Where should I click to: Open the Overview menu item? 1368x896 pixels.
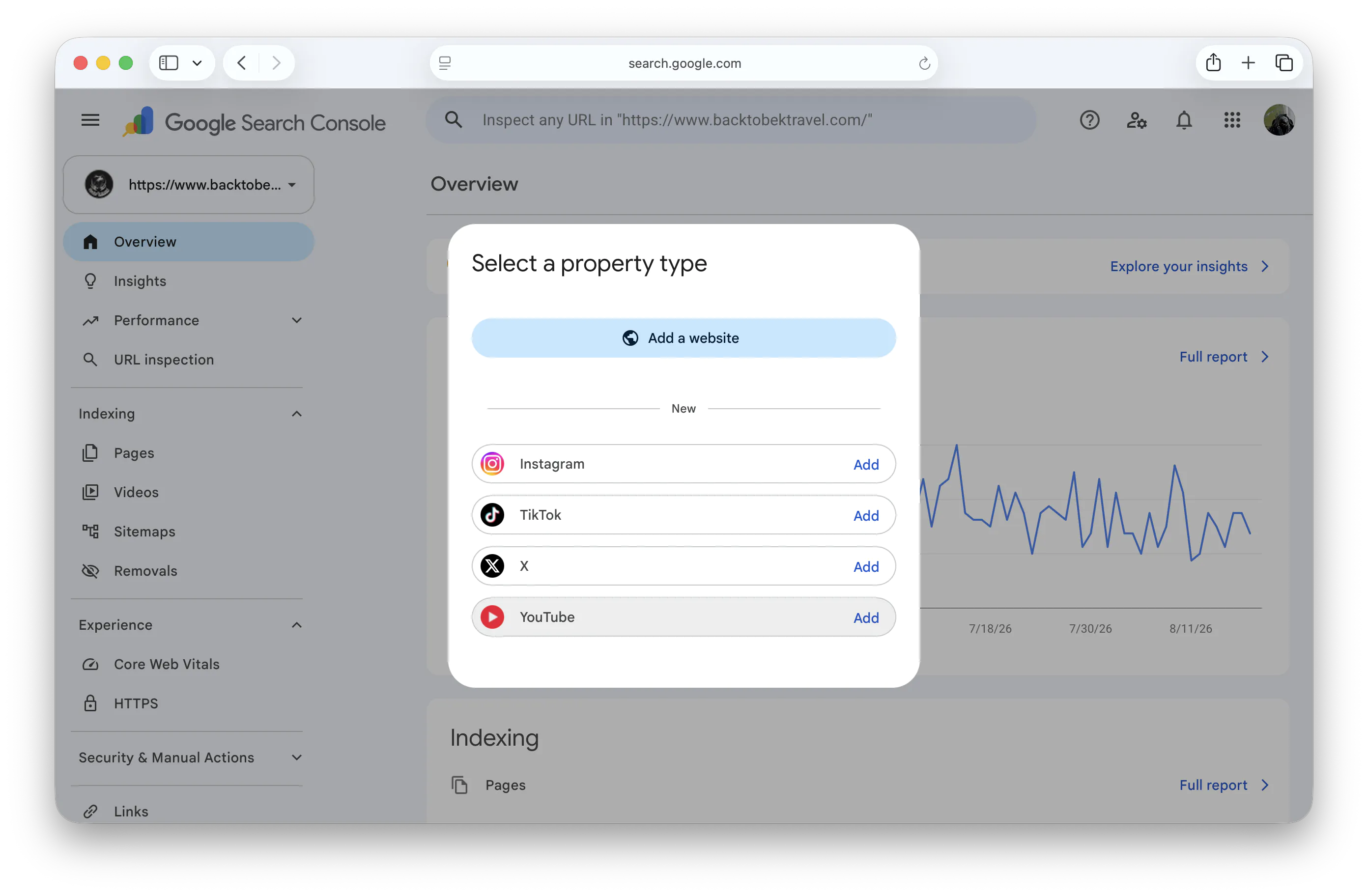click(189, 242)
